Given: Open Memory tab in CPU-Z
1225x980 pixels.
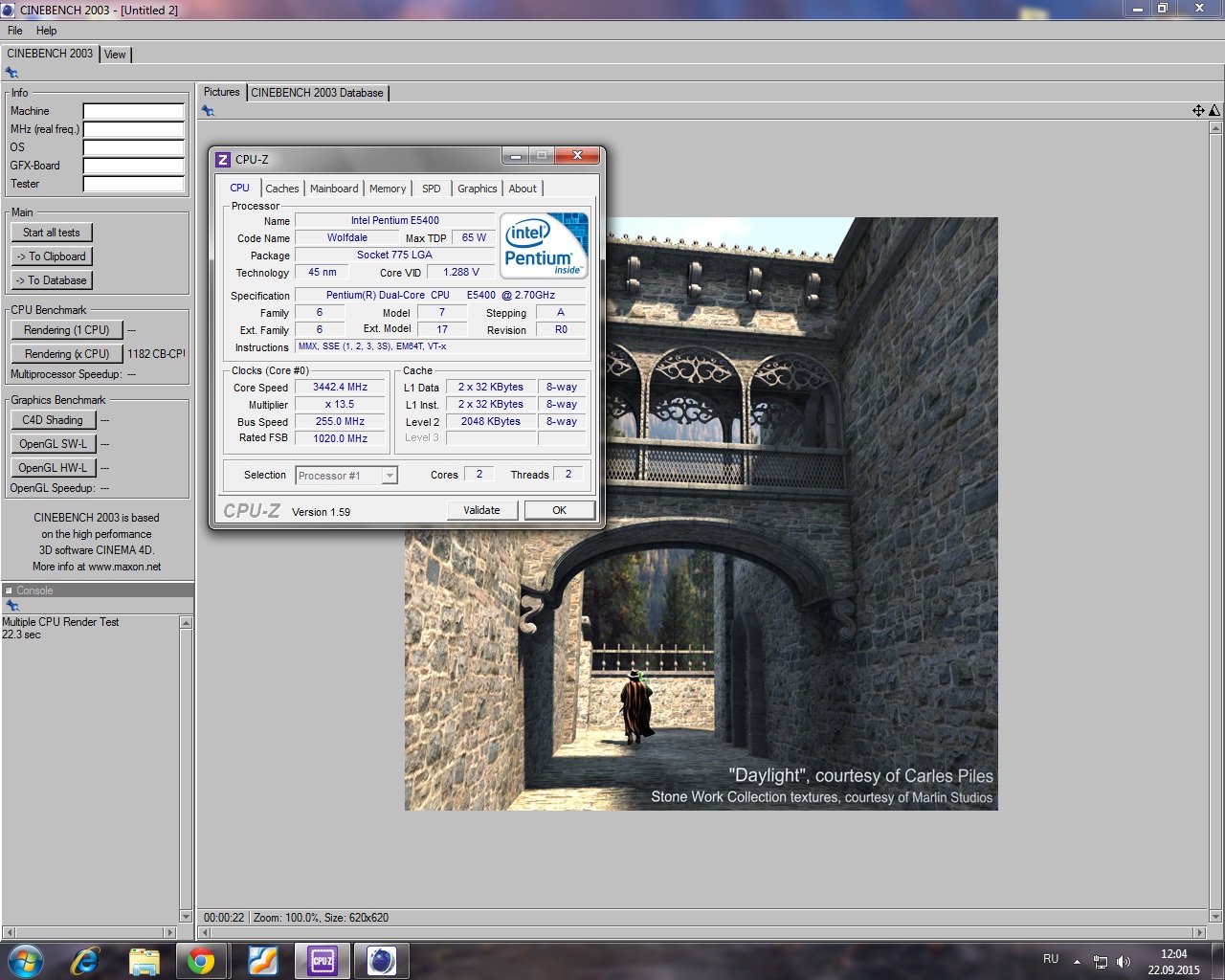Looking at the screenshot, I should click(x=388, y=189).
